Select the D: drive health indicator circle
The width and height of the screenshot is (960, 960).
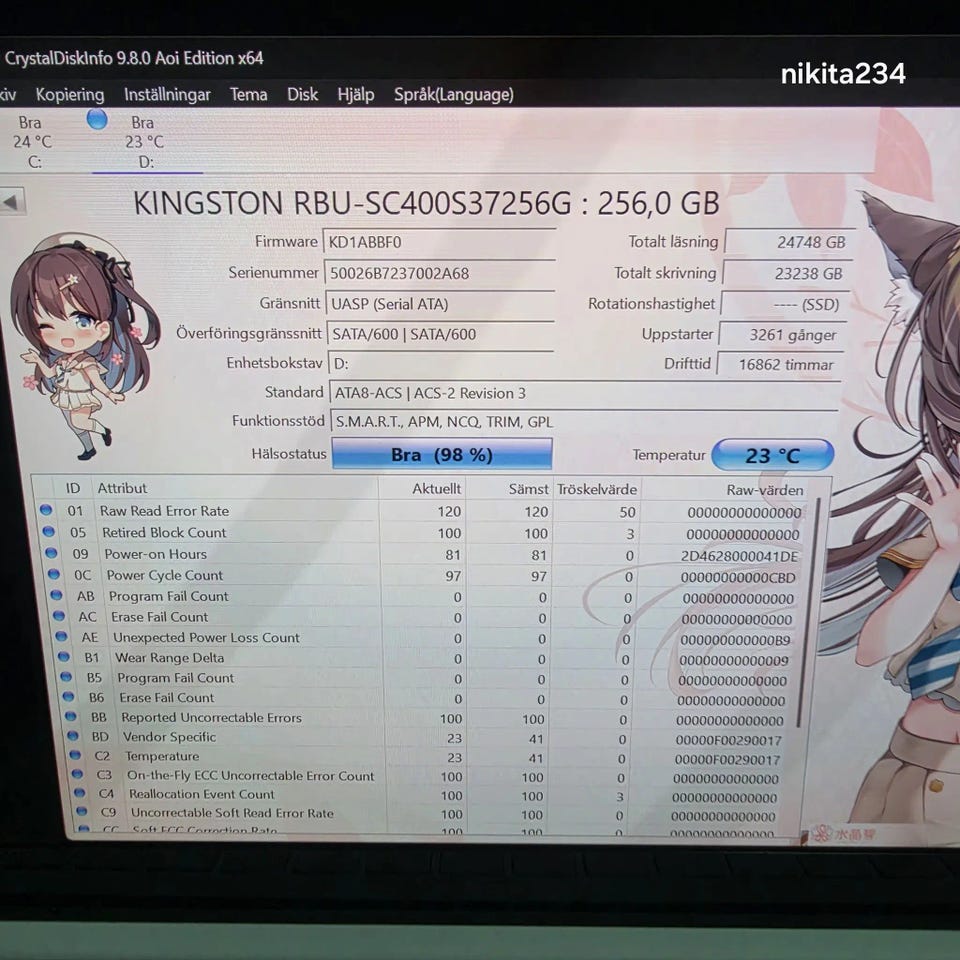click(x=97, y=119)
